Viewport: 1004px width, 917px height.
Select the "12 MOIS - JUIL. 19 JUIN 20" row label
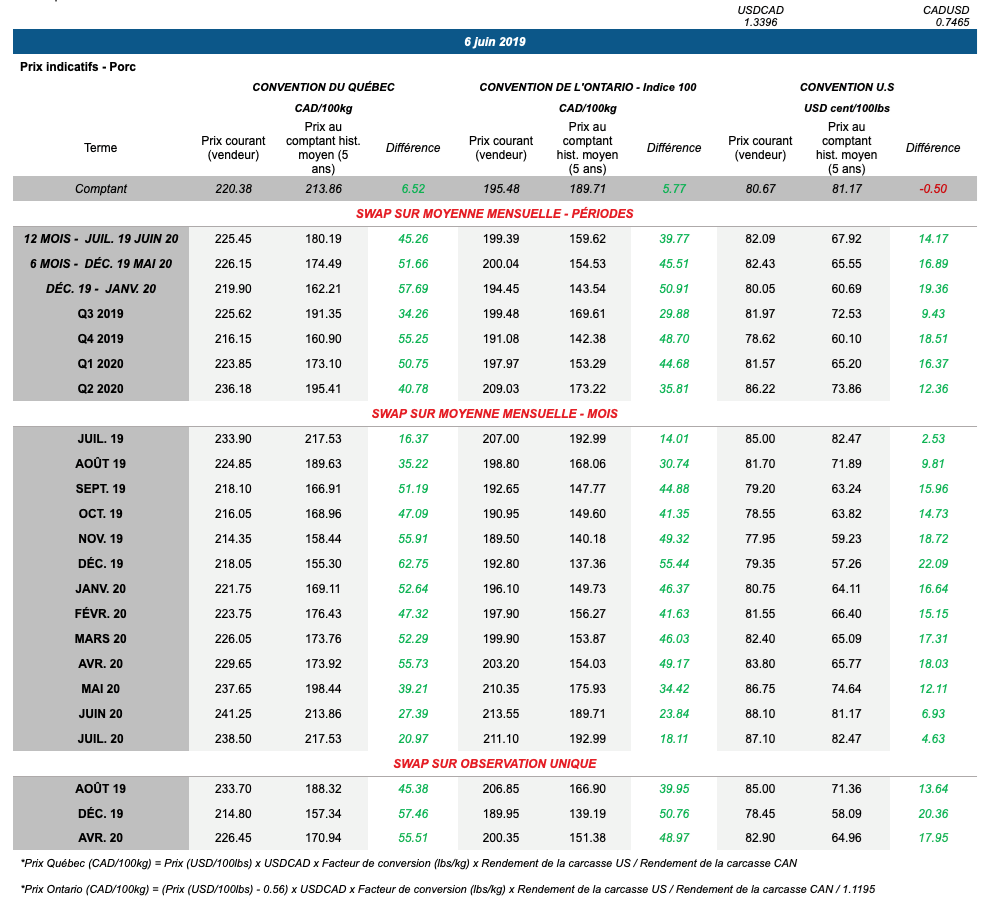pos(100,239)
